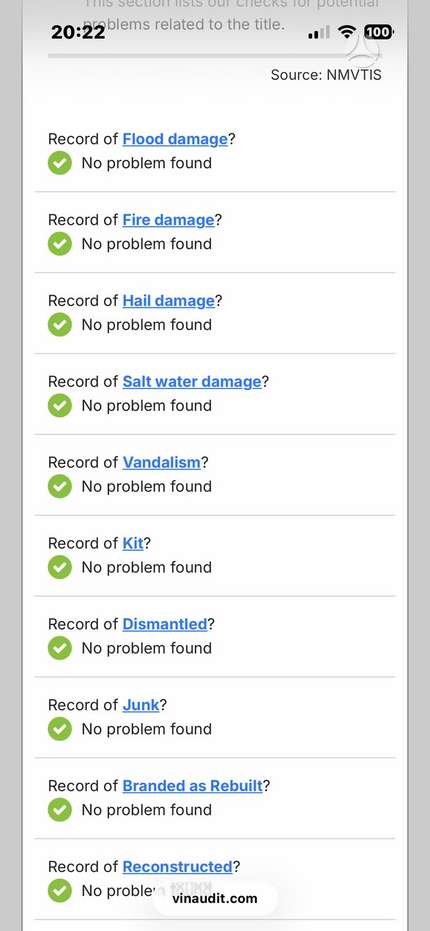Open the Flood damage link
This screenshot has height=931, width=430.
175,139
